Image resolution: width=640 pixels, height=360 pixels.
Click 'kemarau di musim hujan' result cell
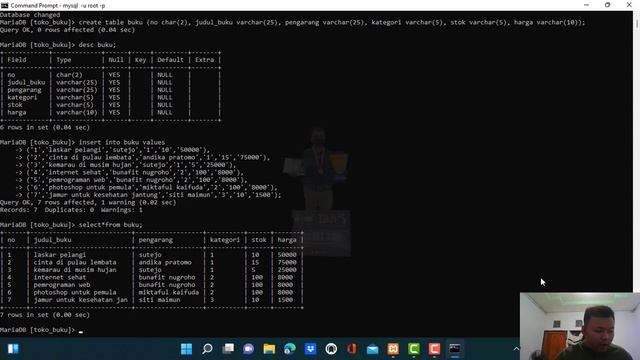pyautogui.click(x=75, y=270)
